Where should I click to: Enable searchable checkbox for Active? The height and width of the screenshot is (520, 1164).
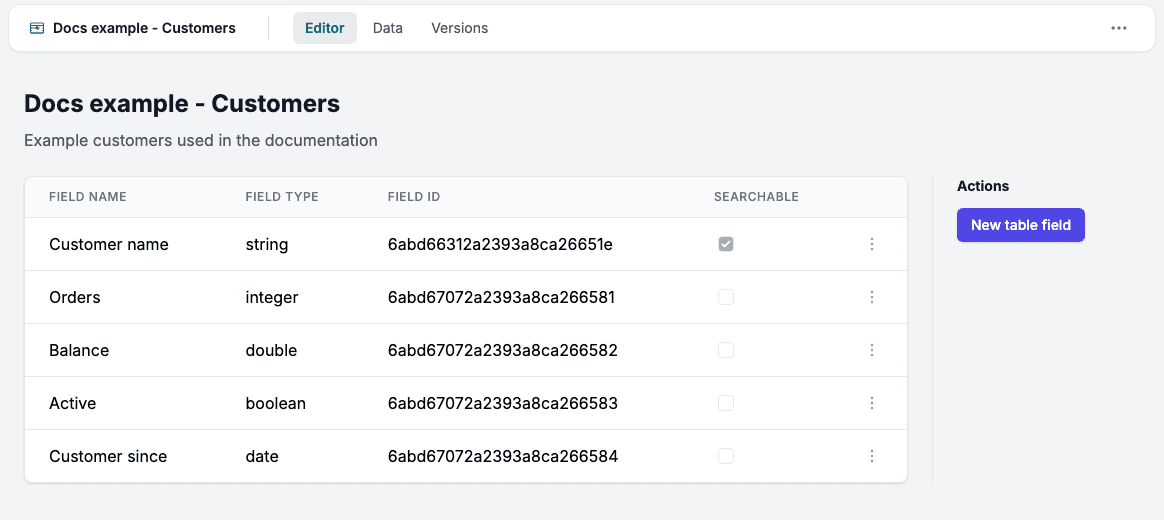pyautogui.click(x=726, y=403)
